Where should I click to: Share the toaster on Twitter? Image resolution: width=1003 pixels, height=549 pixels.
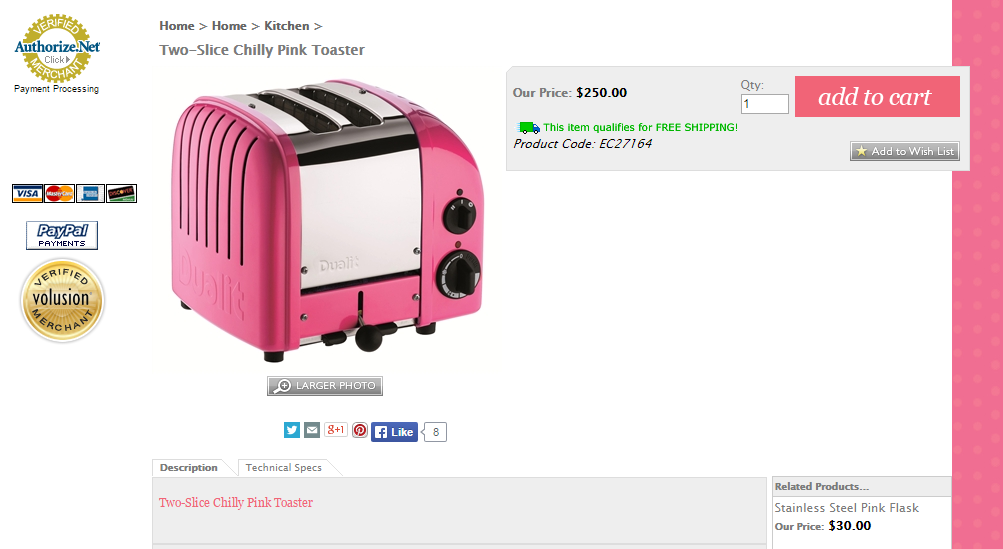[292, 430]
